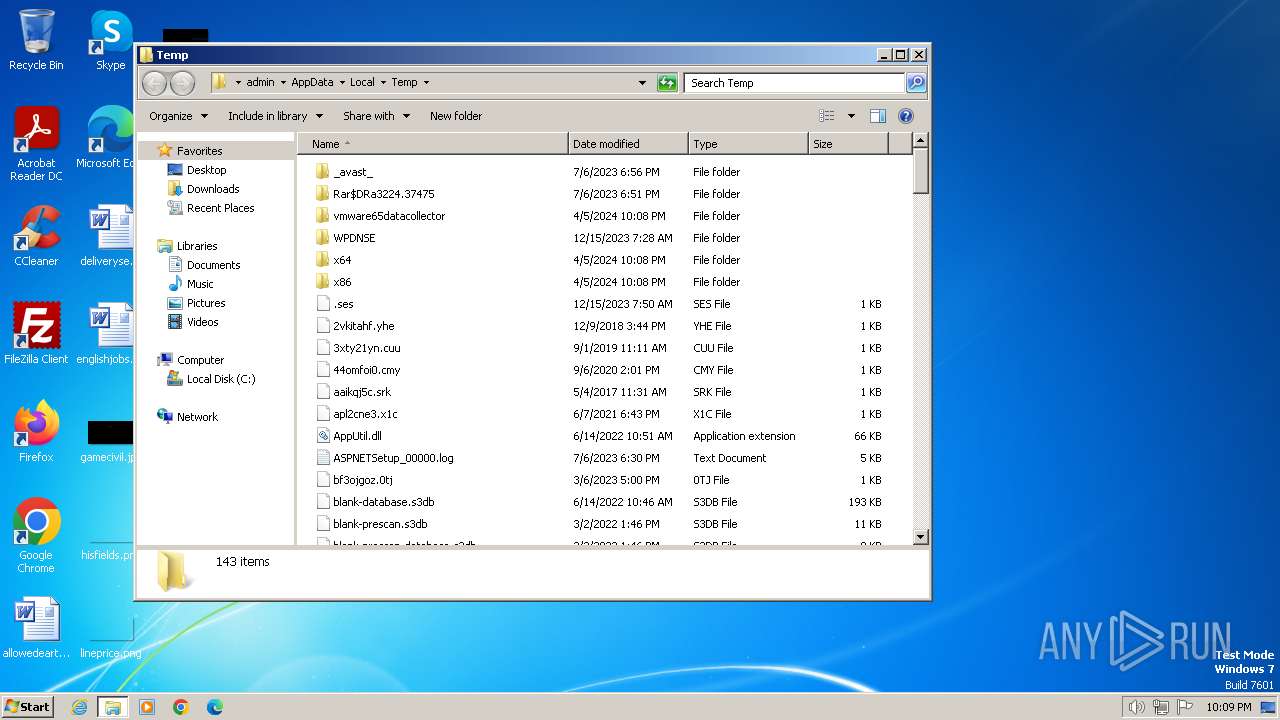Click the file list scroll up arrow

click(921, 142)
